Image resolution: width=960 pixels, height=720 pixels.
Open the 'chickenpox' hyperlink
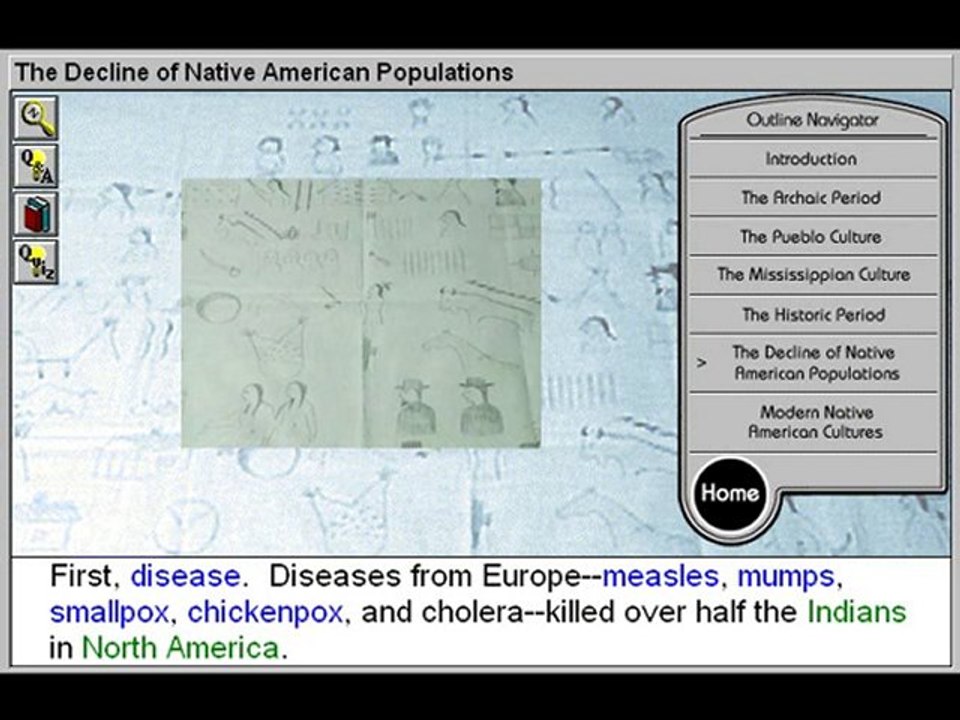tap(265, 613)
